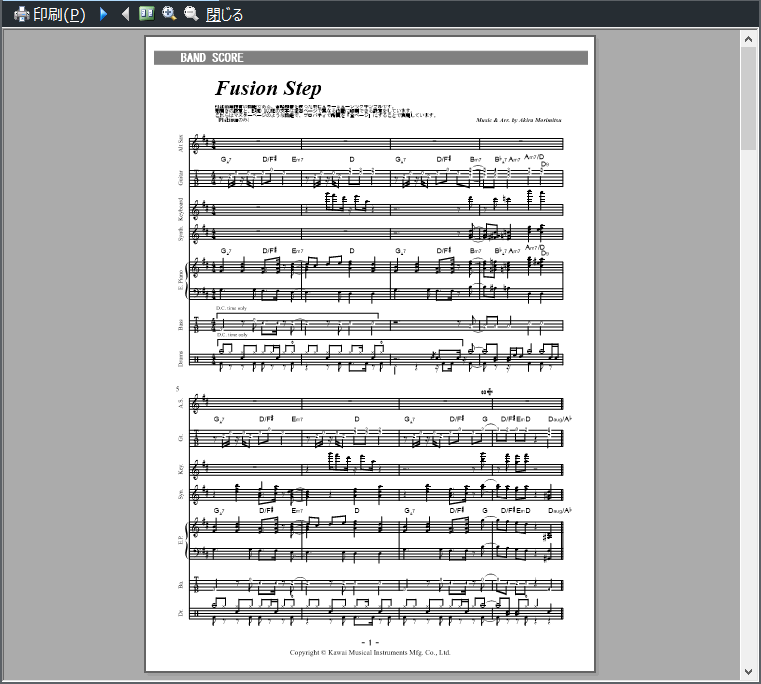Toggle two-page view icon
This screenshot has height=684, width=761.
pyautogui.click(x=147, y=14)
